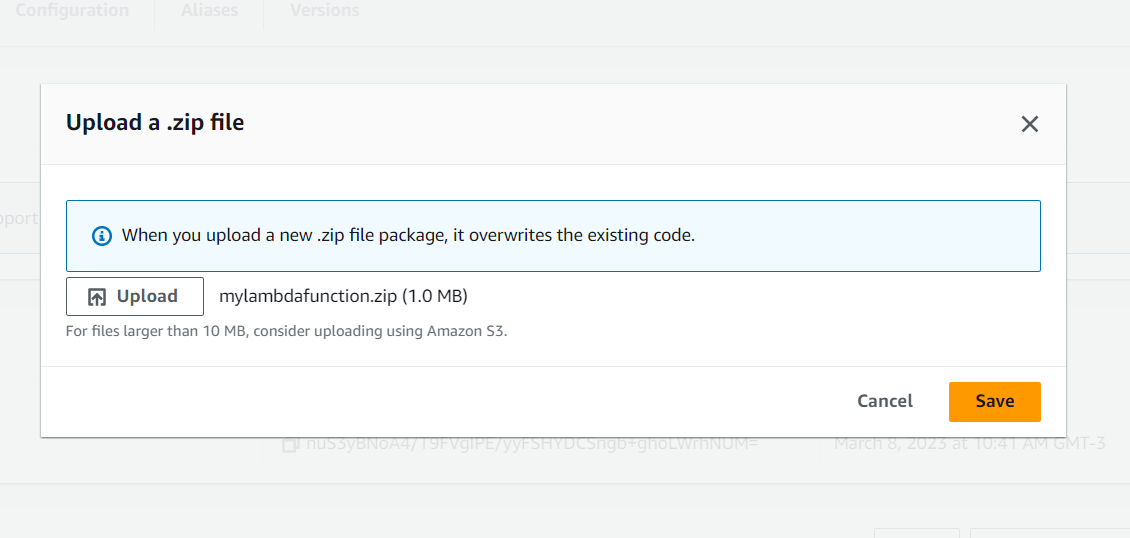
Task: Click the cut-off "pport" text behind dialog
Action: click(x=18, y=218)
